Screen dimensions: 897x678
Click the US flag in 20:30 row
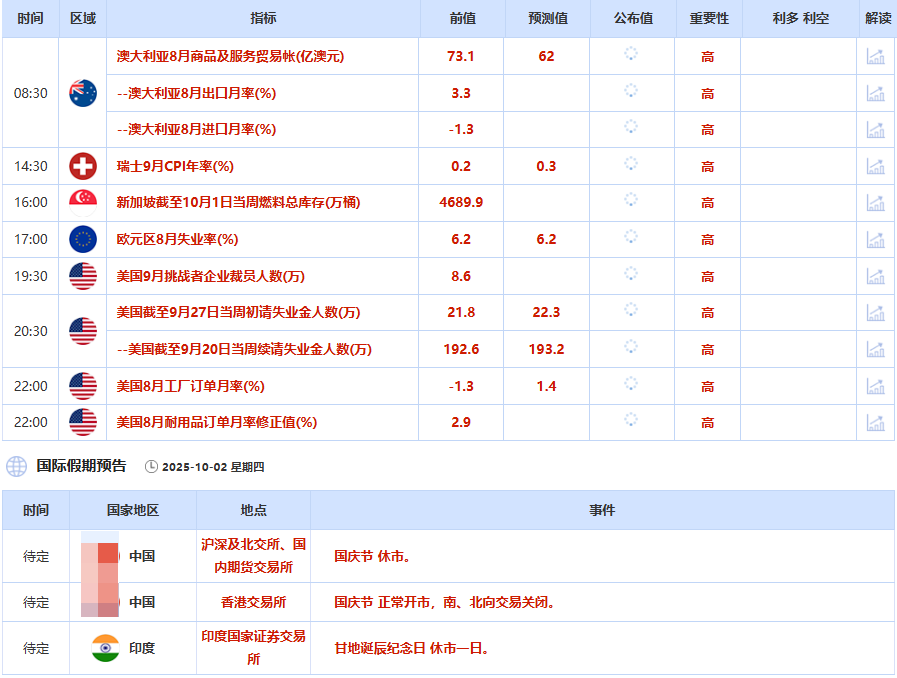(83, 331)
